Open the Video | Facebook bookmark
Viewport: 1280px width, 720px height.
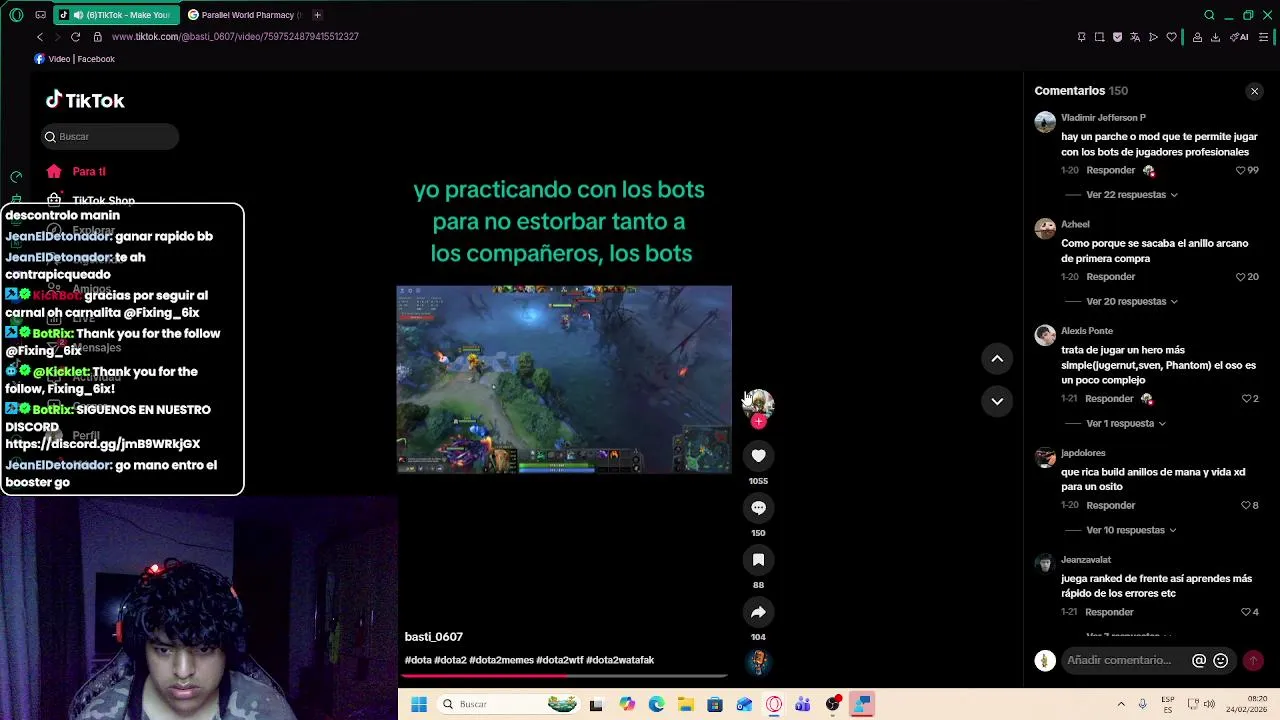tap(75, 59)
